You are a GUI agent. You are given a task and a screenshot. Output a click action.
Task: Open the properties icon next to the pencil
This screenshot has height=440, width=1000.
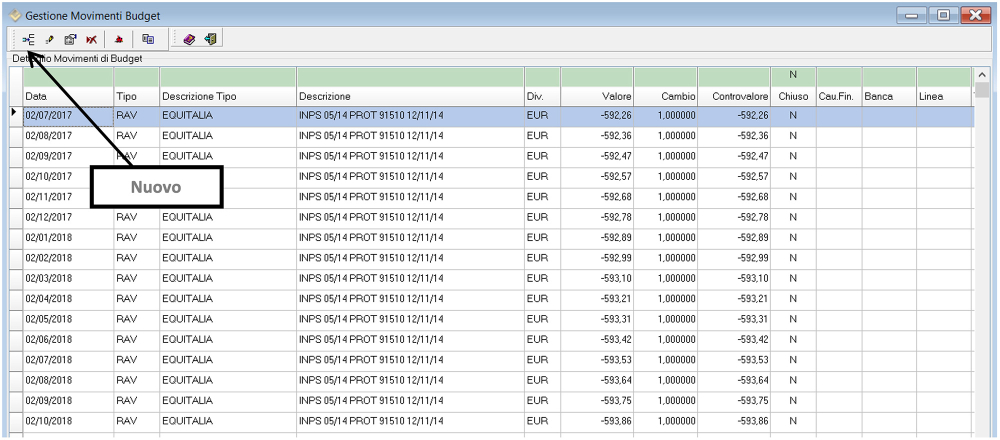[70, 39]
